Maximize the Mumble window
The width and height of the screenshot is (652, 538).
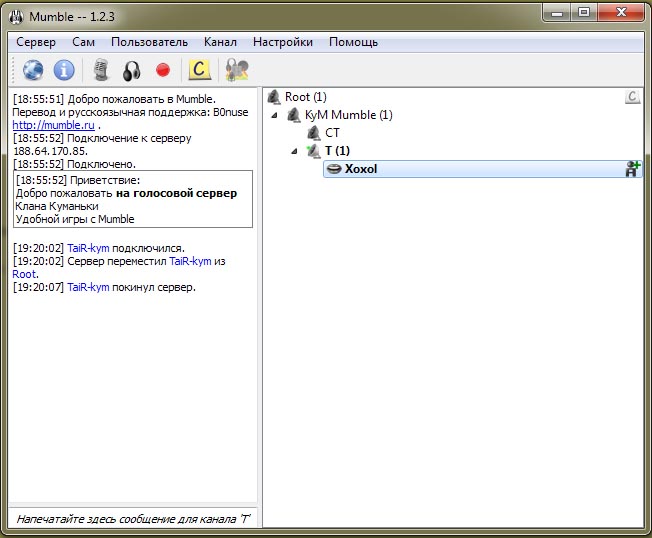point(584,13)
